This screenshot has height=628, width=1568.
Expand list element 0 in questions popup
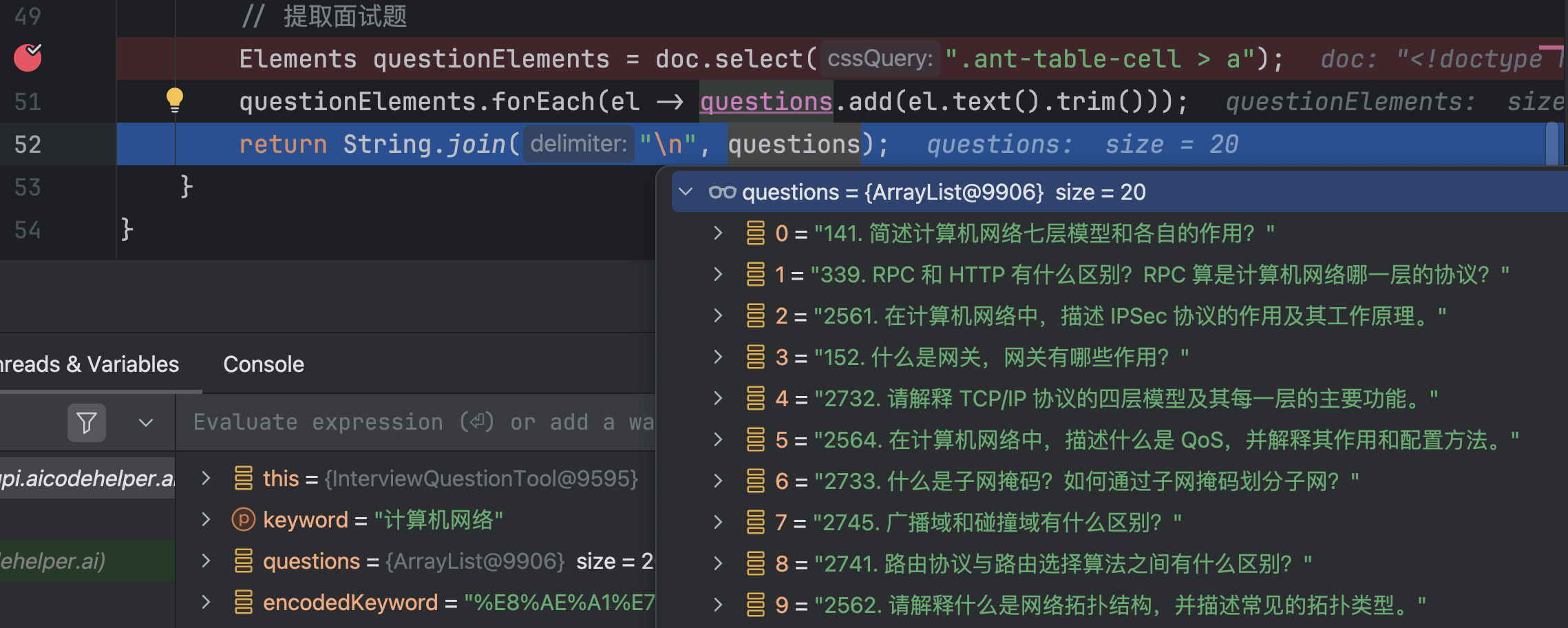[x=718, y=233]
